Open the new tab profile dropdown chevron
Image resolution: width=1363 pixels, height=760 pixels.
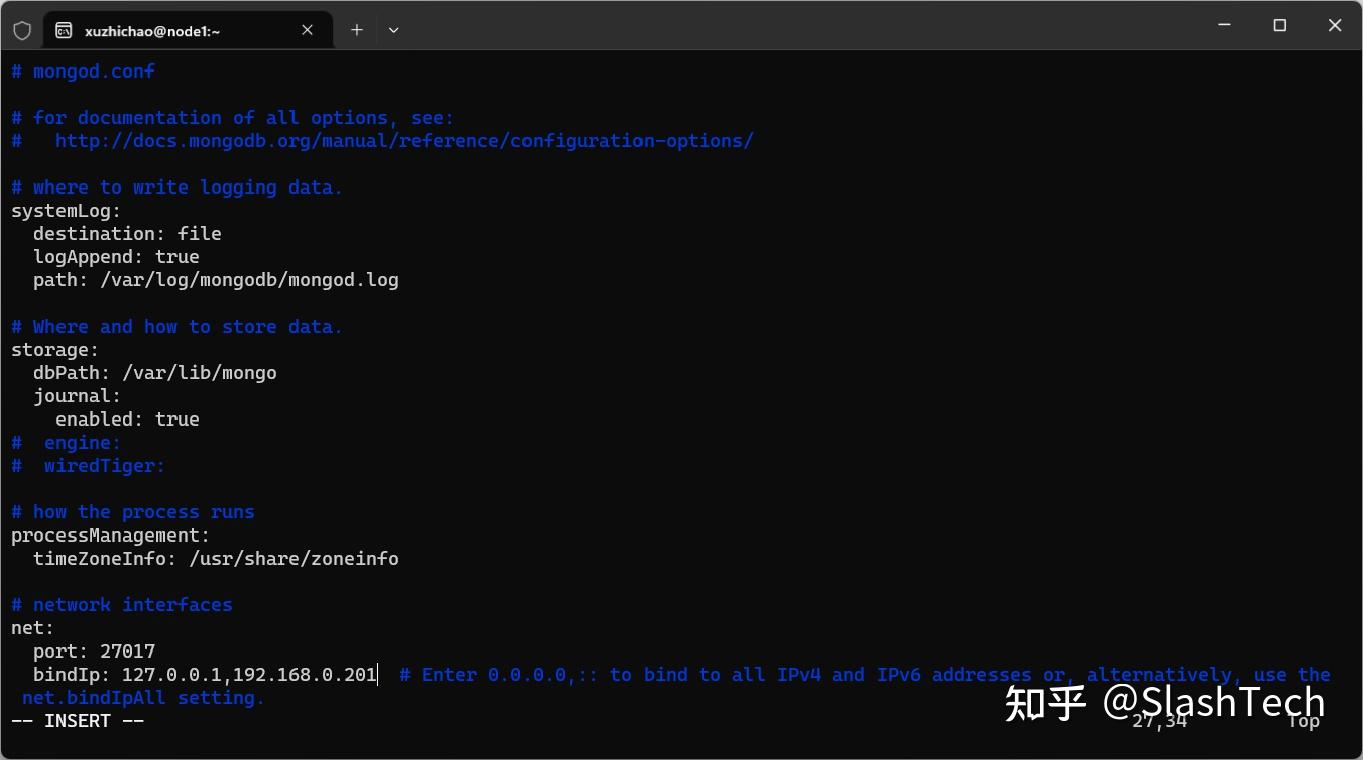392,30
